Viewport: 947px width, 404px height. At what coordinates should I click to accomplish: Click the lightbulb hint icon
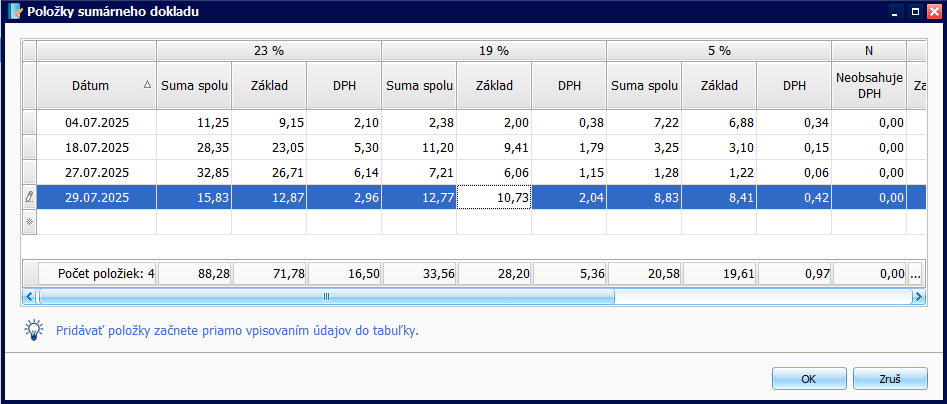(x=35, y=331)
